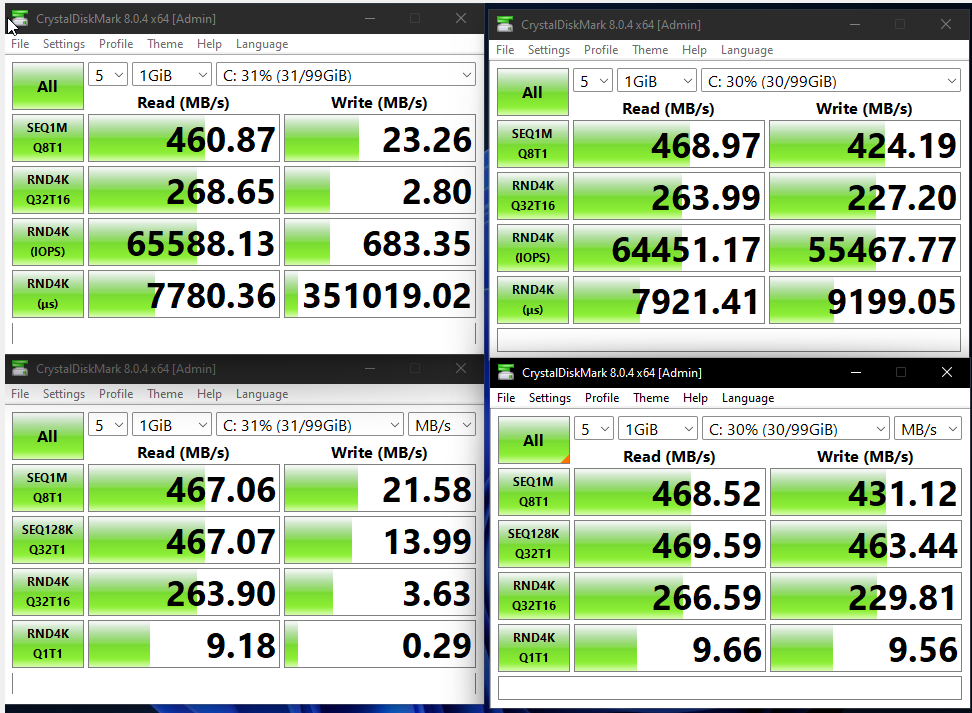The width and height of the screenshot is (972, 713).
Task: Open the Settings menu in the top-left window
Action: (64, 44)
